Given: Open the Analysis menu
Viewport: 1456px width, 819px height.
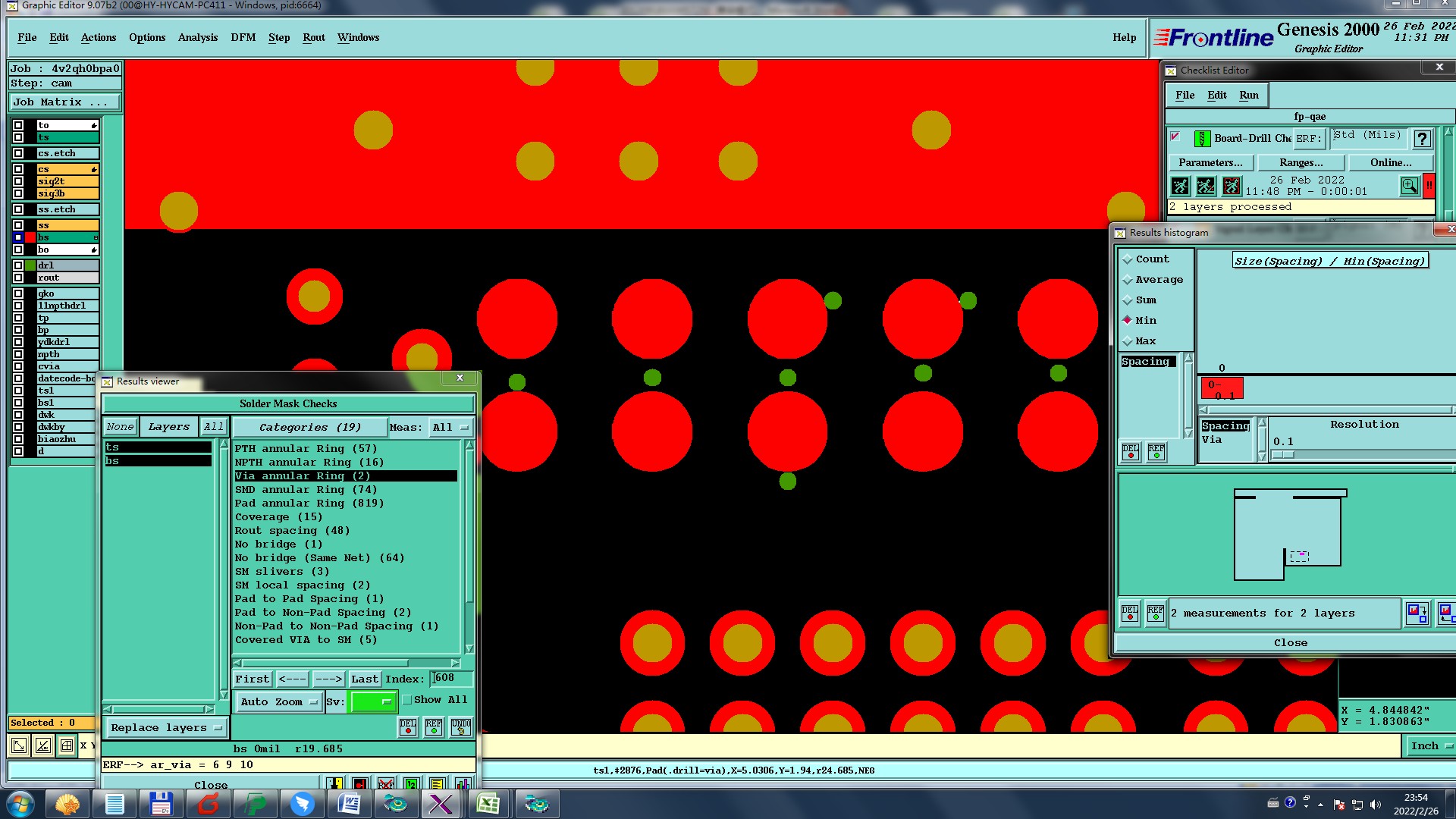Looking at the screenshot, I should [x=197, y=37].
